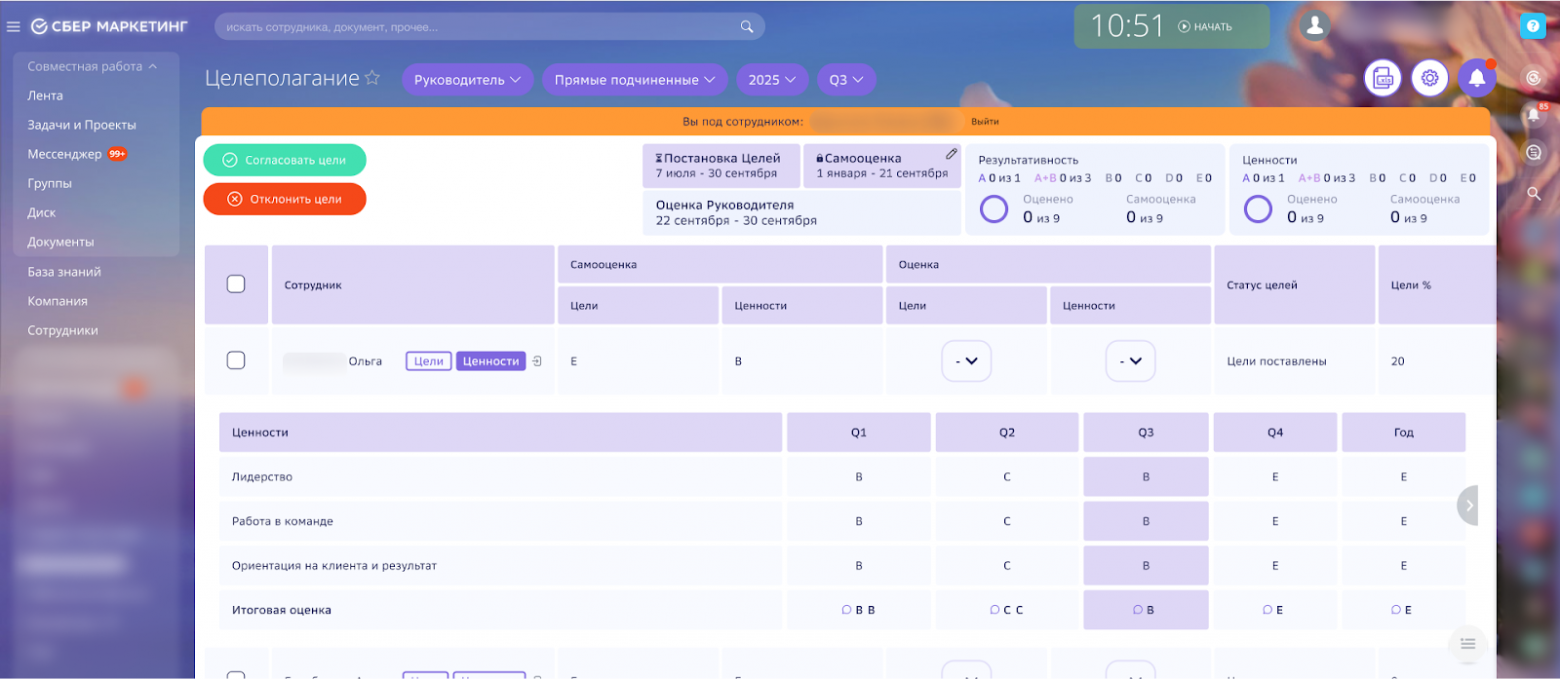Click the pencil icon next to Самооценка
Viewport: 1560px width, 679px height.
951,154
